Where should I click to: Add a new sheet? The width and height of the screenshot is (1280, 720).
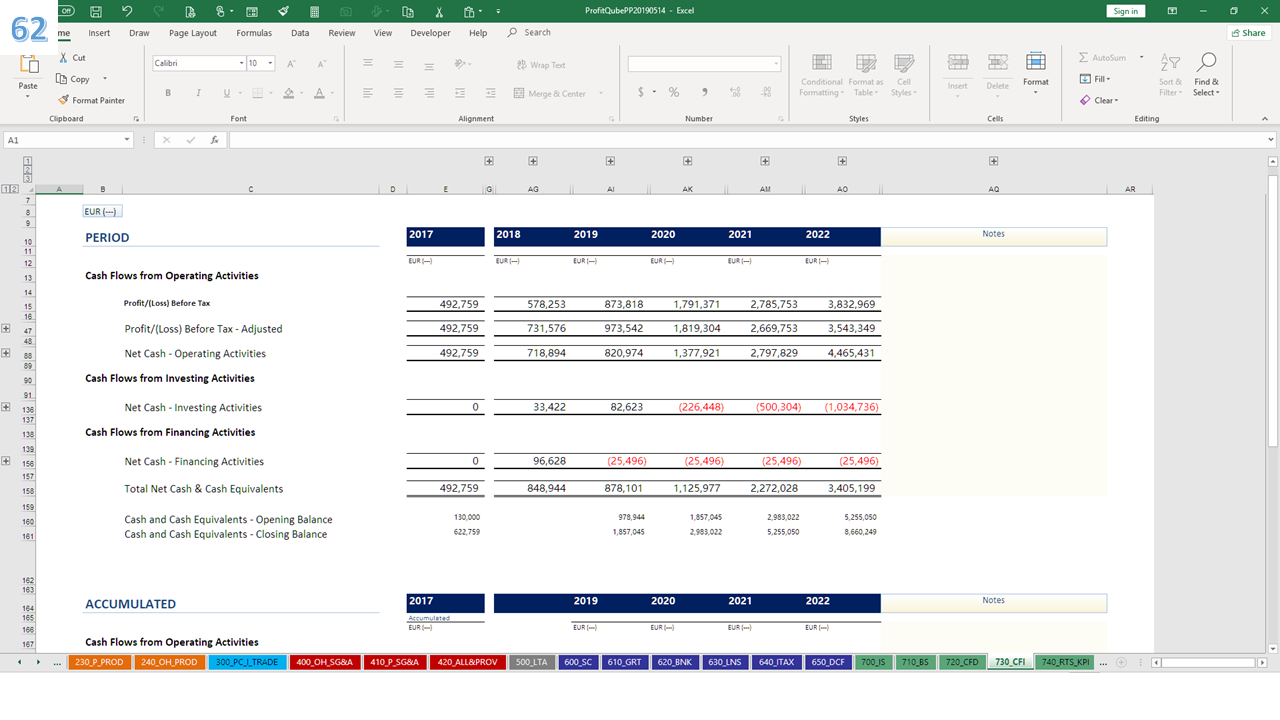click(1121, 662)
